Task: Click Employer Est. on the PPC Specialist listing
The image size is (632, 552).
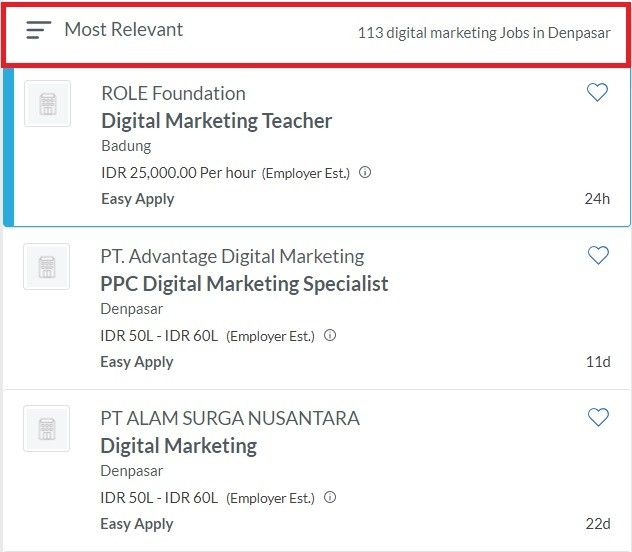Action: click(270, 336)
